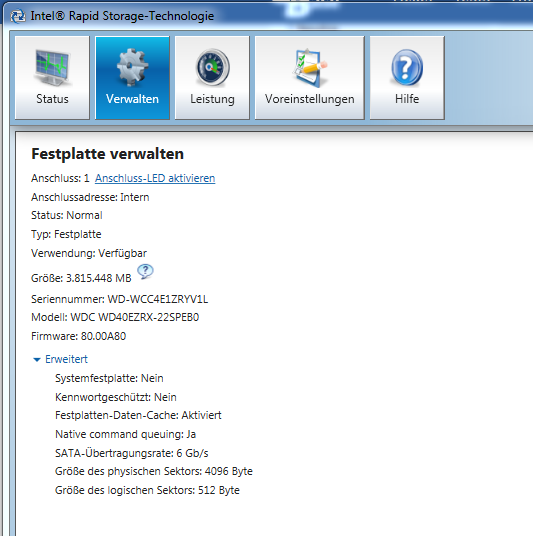The image size is (533, 536).
Task: Click the Modell WDC WD40EZRX-22SPEB0 text
Action: 115,317
